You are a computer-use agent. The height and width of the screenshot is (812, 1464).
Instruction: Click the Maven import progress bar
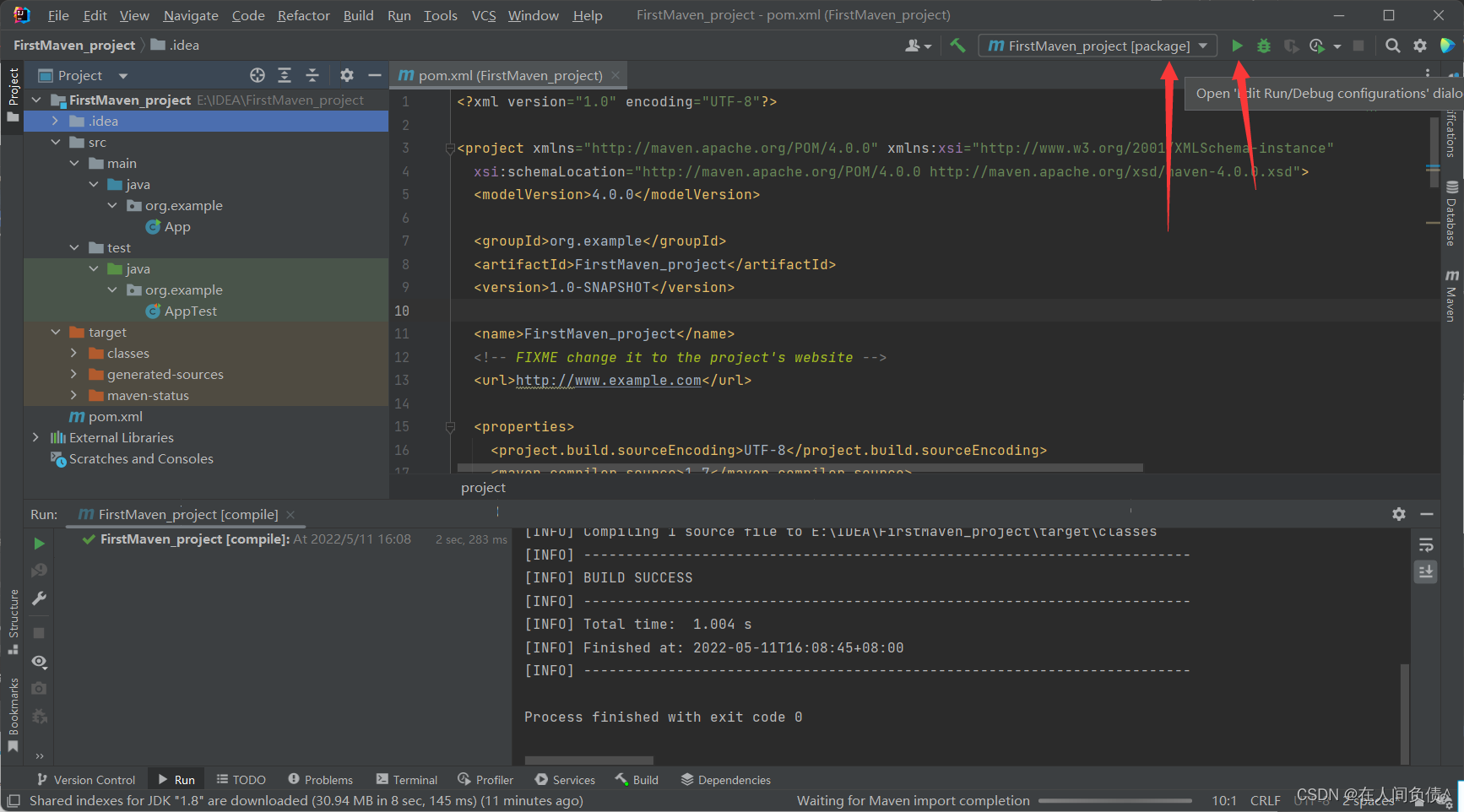click(x=1115, y=801)
